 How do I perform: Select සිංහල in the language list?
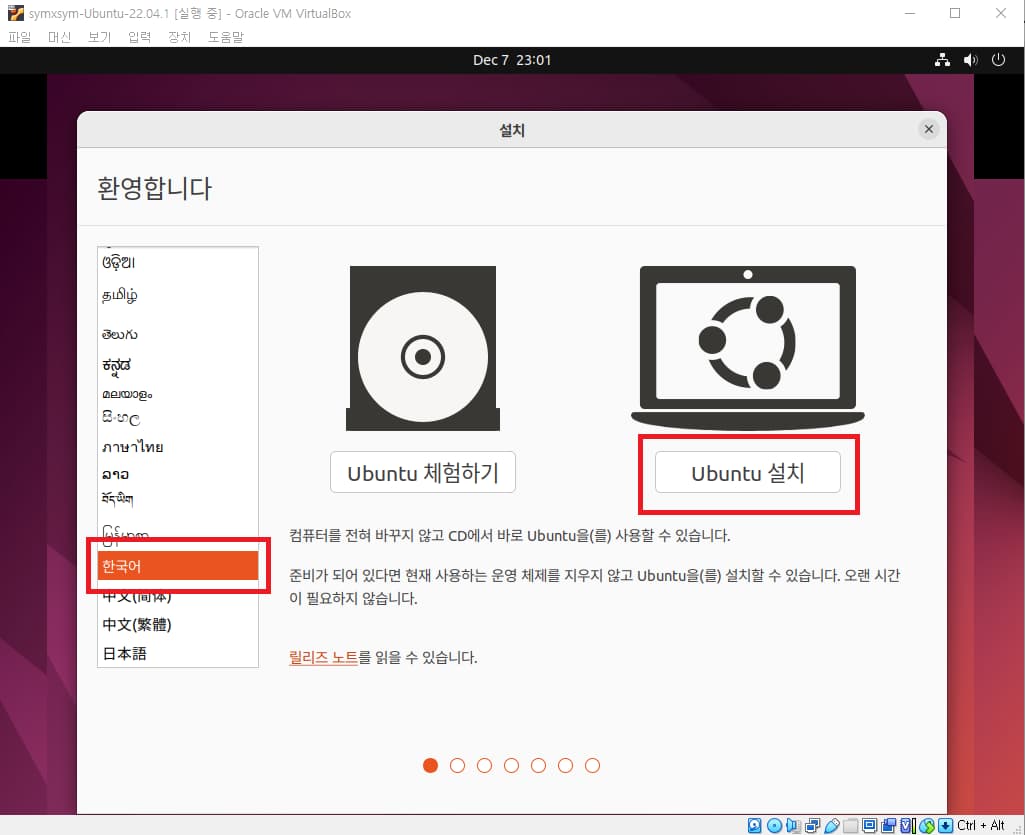[178, 418]
